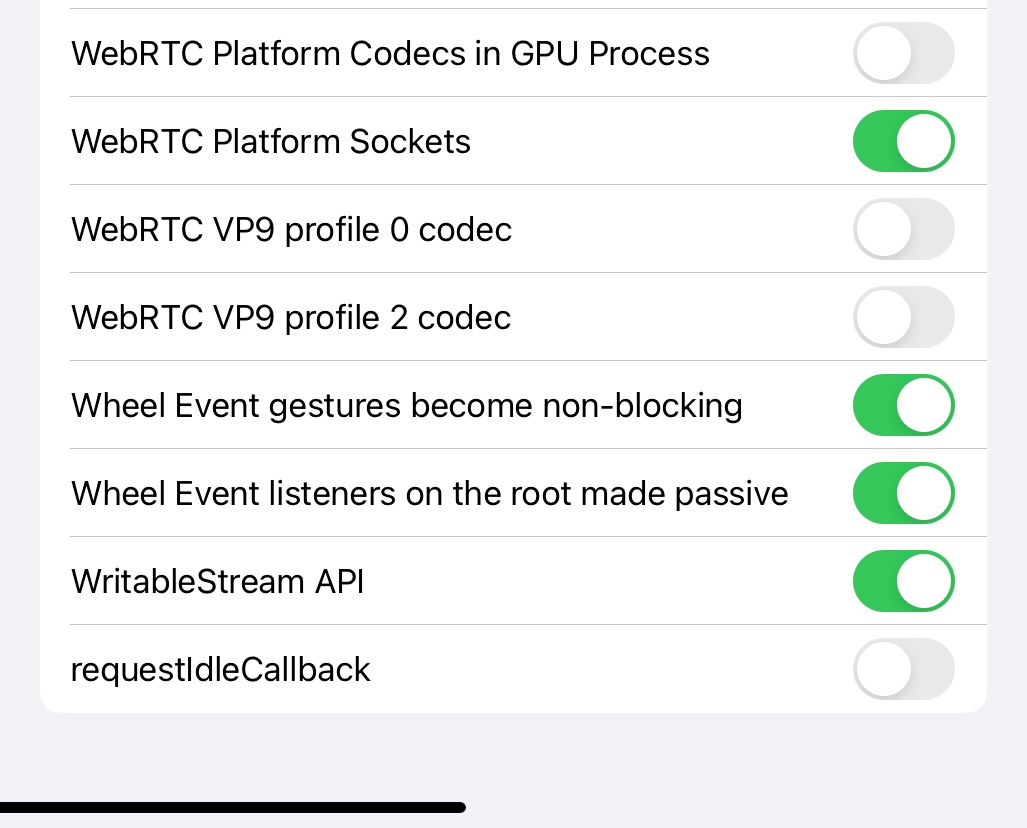Tap the "WebRTC Platform Codecs in GPU Process" label
This screenshot has width=1027, height=828.
390,54
